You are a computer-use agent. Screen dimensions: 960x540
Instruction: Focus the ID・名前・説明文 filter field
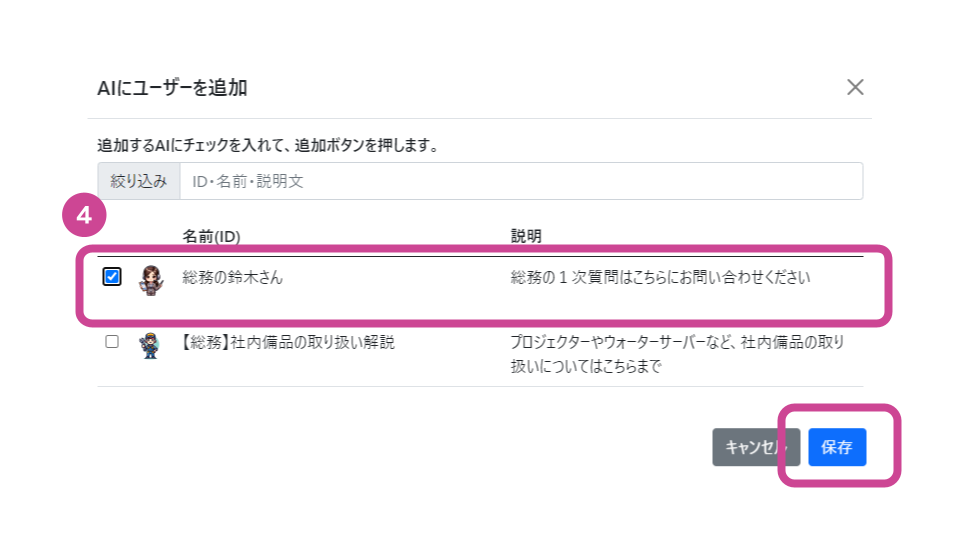pos(520,181)
